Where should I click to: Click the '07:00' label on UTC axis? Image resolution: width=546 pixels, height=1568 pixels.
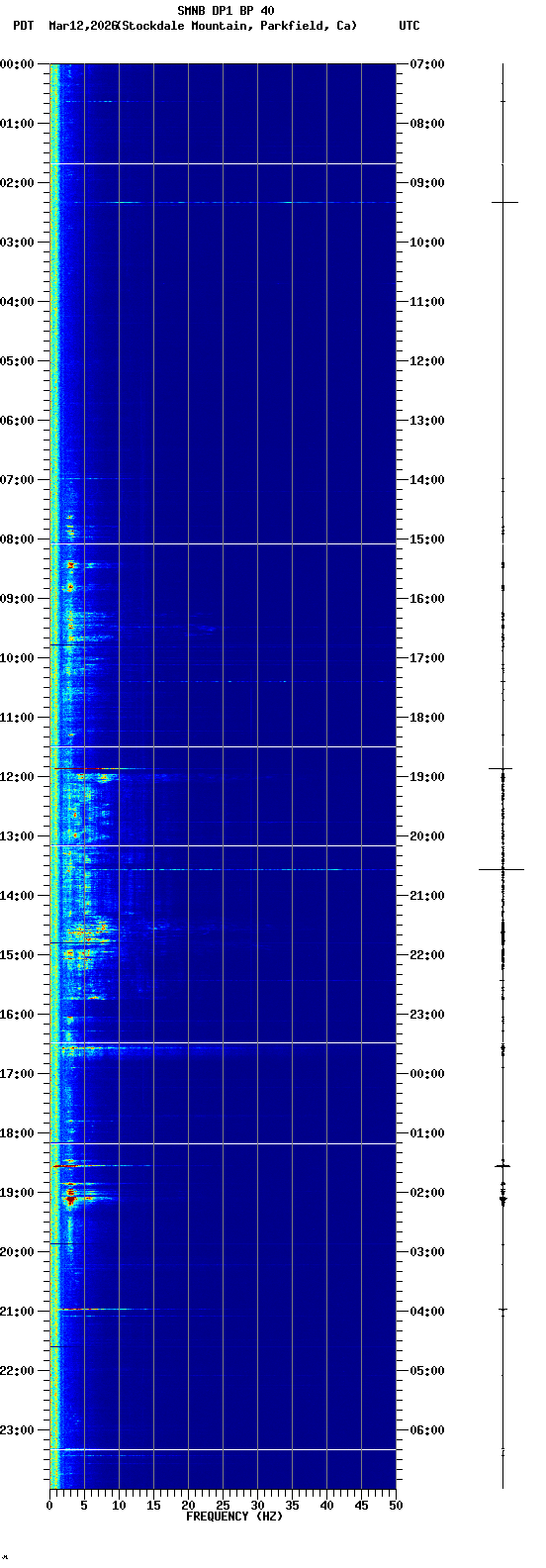pos(427,64)
